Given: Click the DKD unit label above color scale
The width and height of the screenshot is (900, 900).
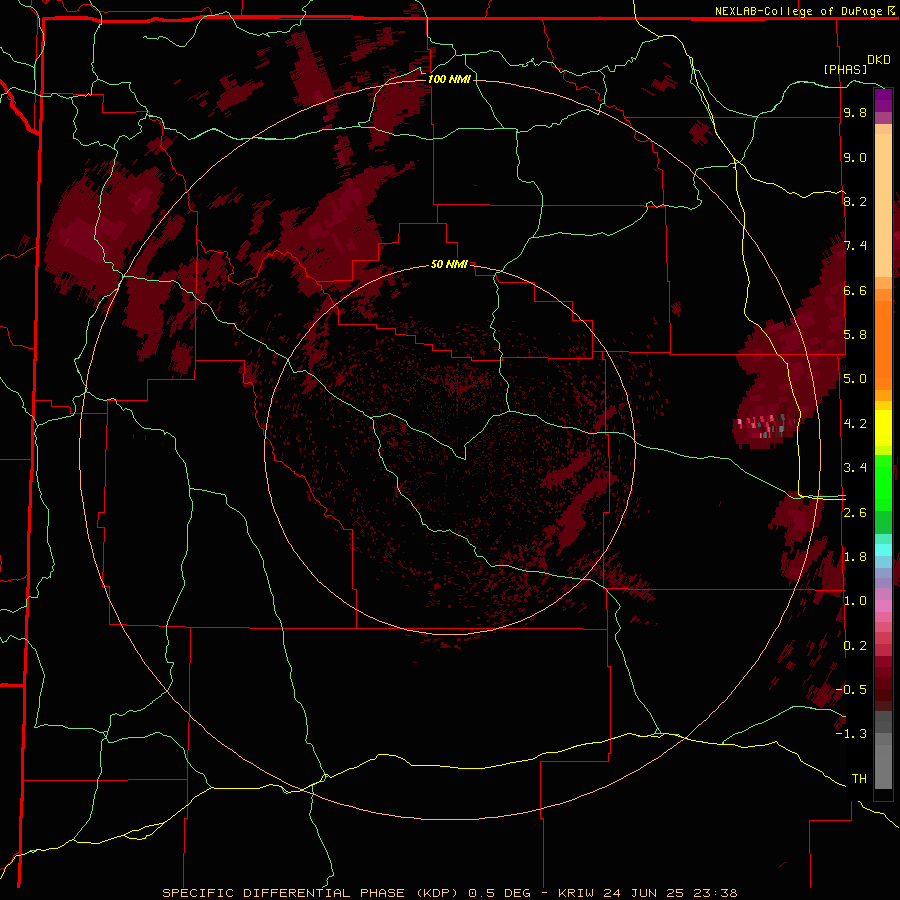Looking at the screenshot, I should coord(878,60).
